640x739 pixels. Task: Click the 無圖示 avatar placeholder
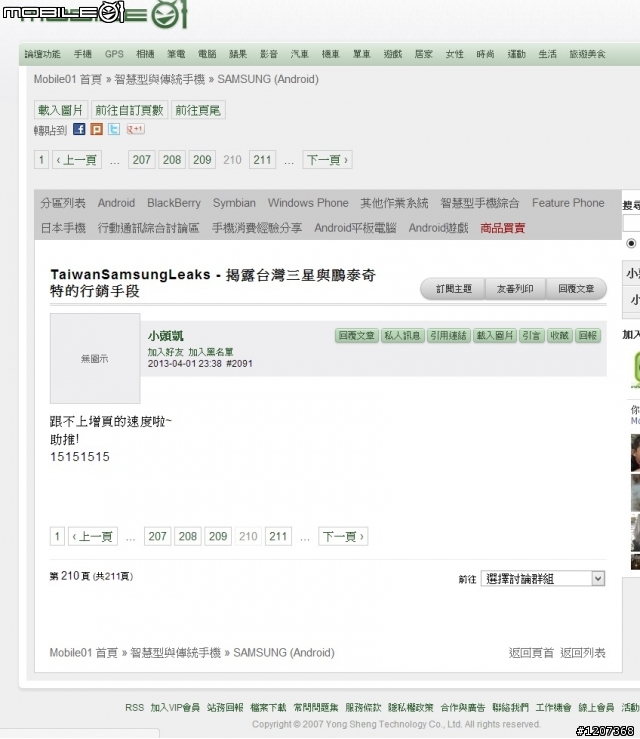[x=95, y=359]
